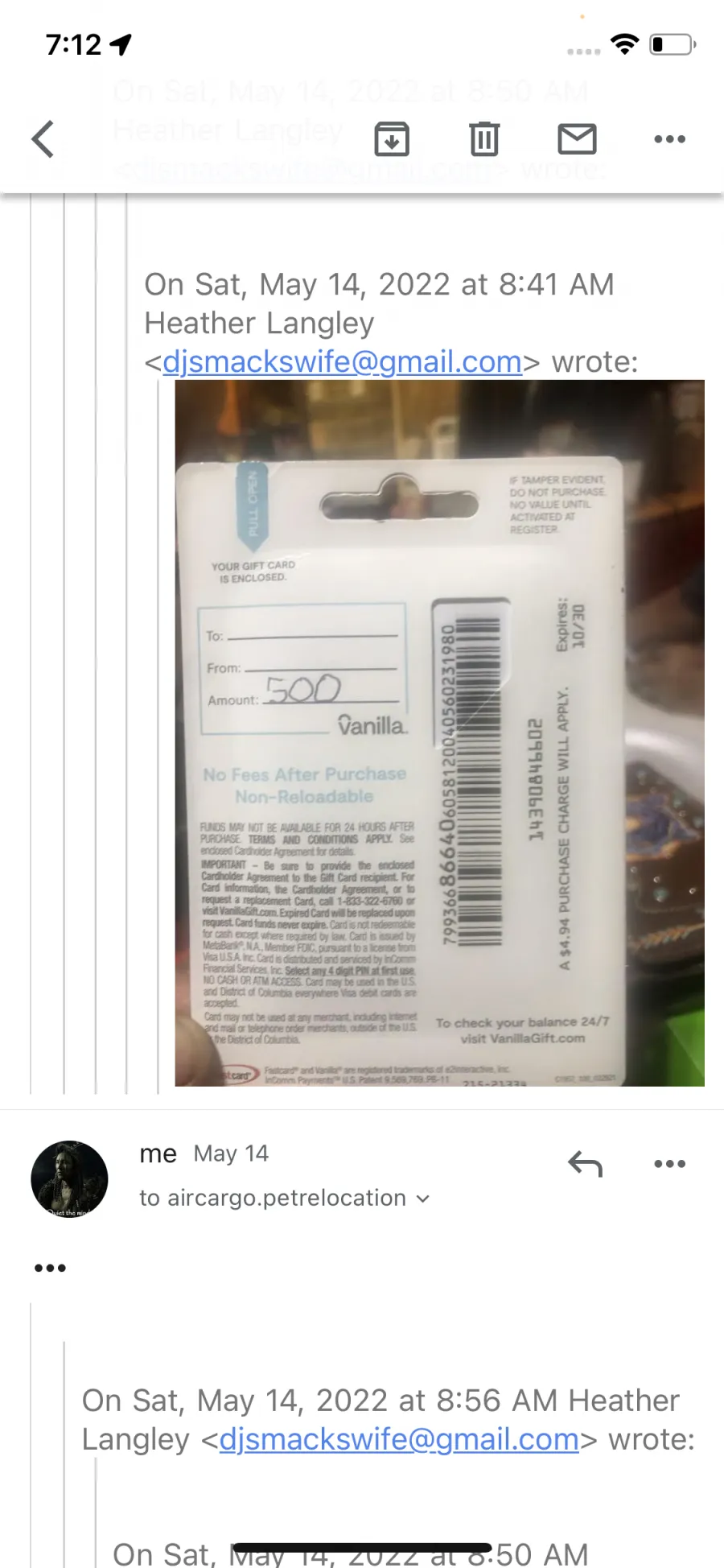Tap the sender profile avatar picture
This screenshot has height=1568, width=724.
pos(69,1179)
